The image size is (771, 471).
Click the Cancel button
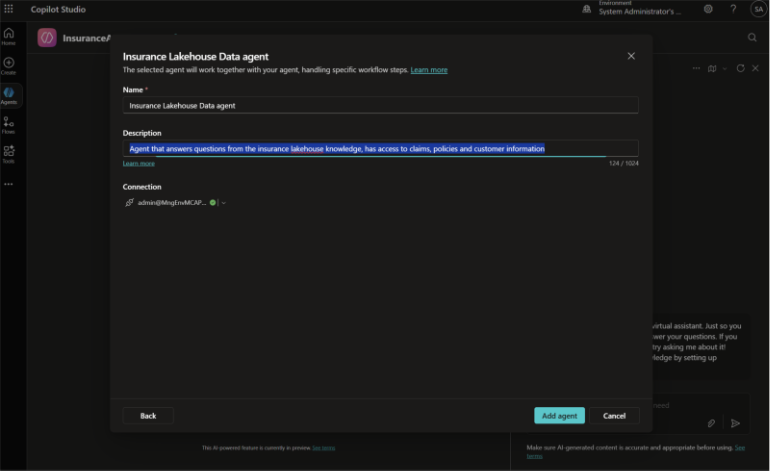pyautogui.click(x=614, y=416)
